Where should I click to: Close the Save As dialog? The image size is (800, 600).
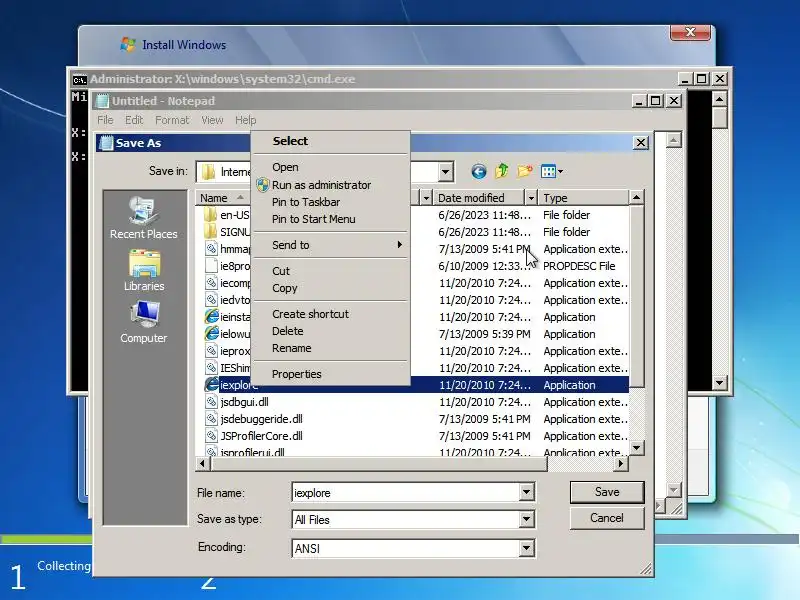click(641, 143)
